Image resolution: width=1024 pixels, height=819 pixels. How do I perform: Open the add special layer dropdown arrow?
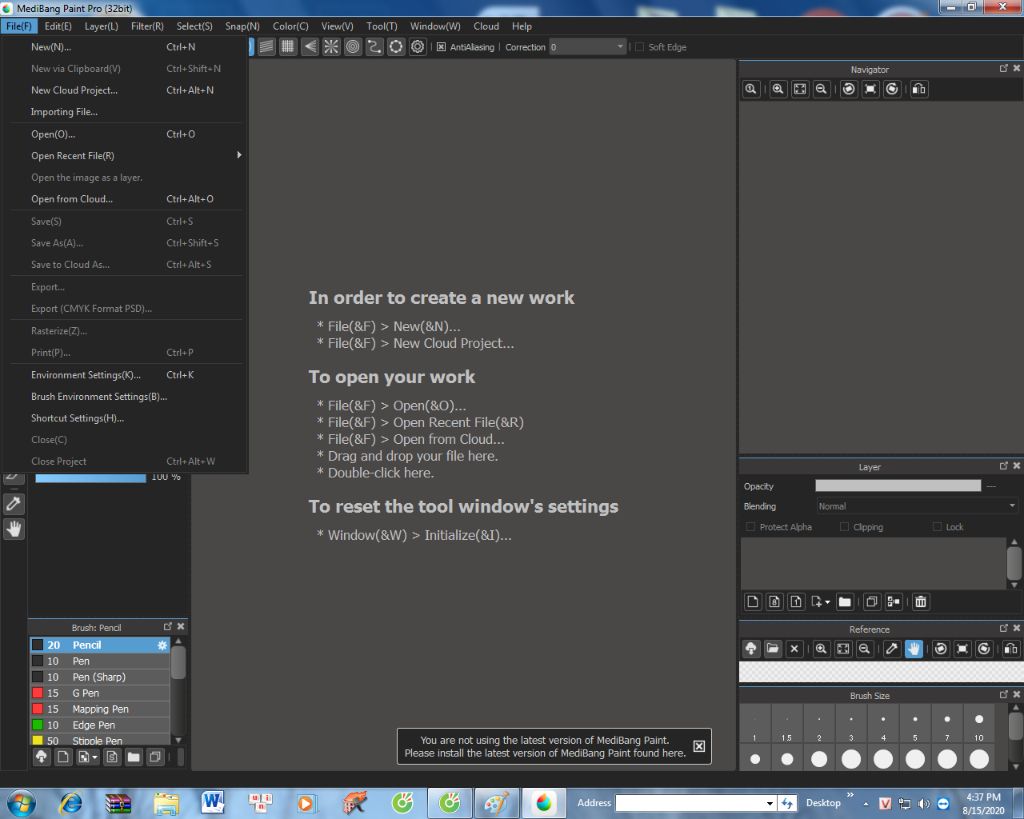tap(827, 602)
